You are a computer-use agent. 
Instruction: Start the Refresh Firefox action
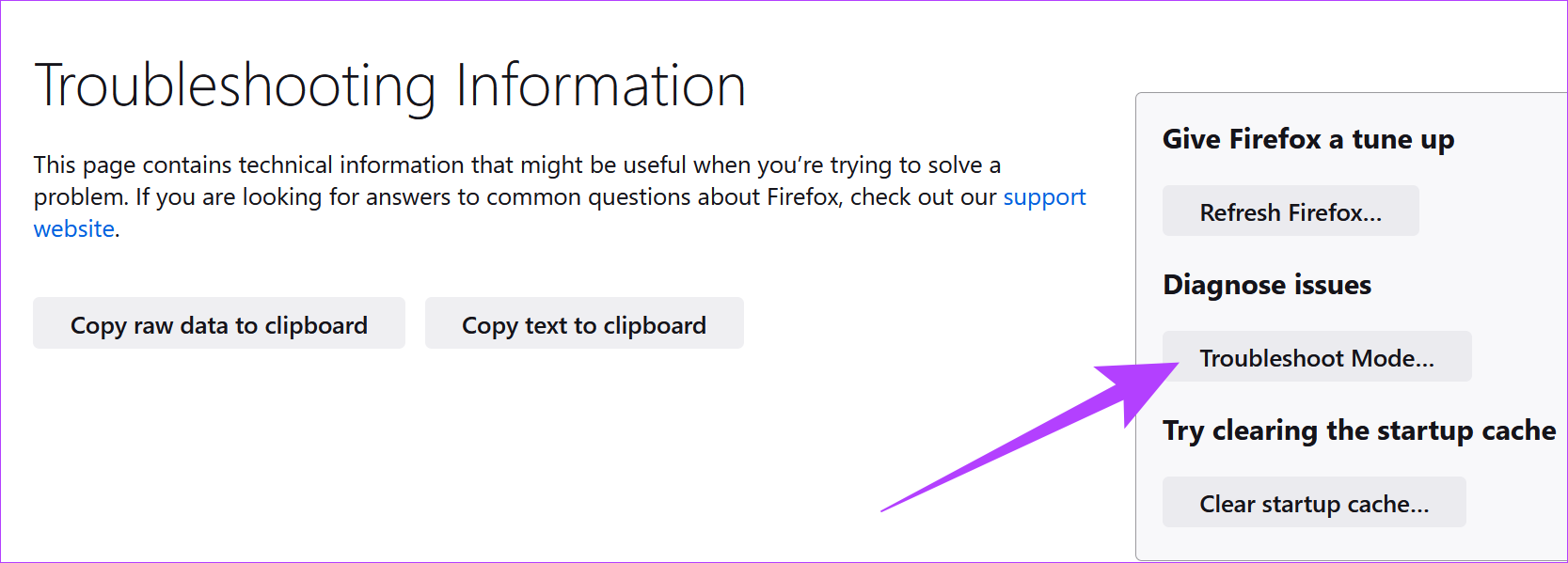pyautogui.click(x=1291, y=211)
